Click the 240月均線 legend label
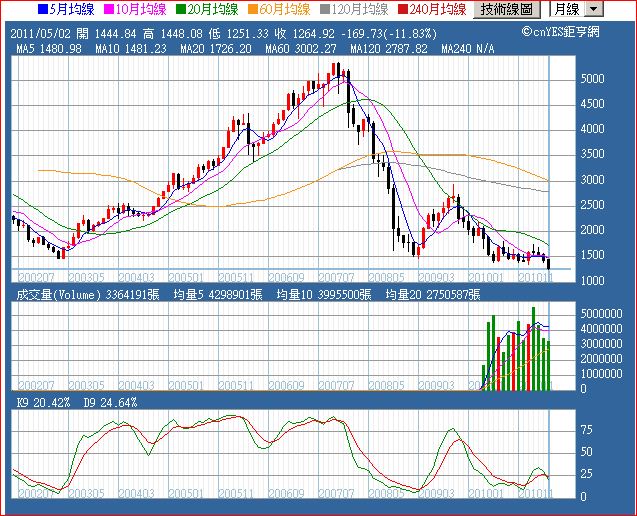Viewport: 637px width, 516px height. tap(438, 9)
